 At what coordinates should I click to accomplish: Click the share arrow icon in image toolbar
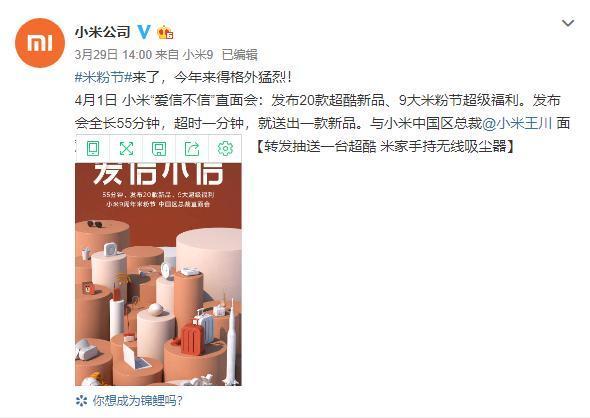192,149
